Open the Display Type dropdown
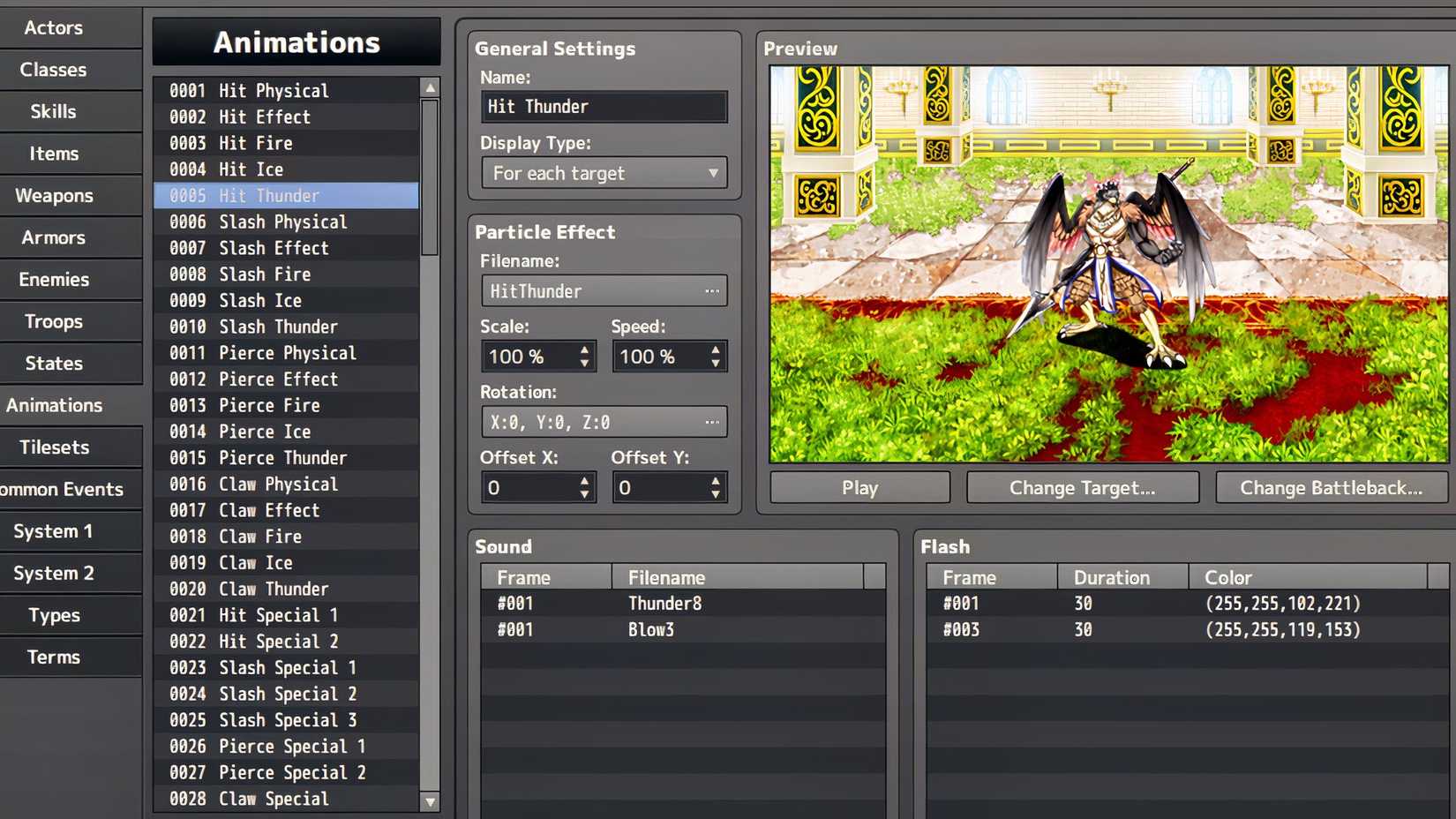This screenshot has height=819, width=1456. click(711, 173)
